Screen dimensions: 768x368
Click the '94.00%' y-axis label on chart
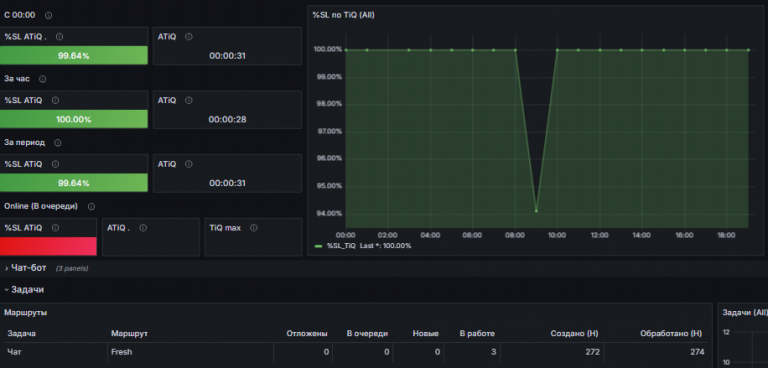(x=328, y=213)
